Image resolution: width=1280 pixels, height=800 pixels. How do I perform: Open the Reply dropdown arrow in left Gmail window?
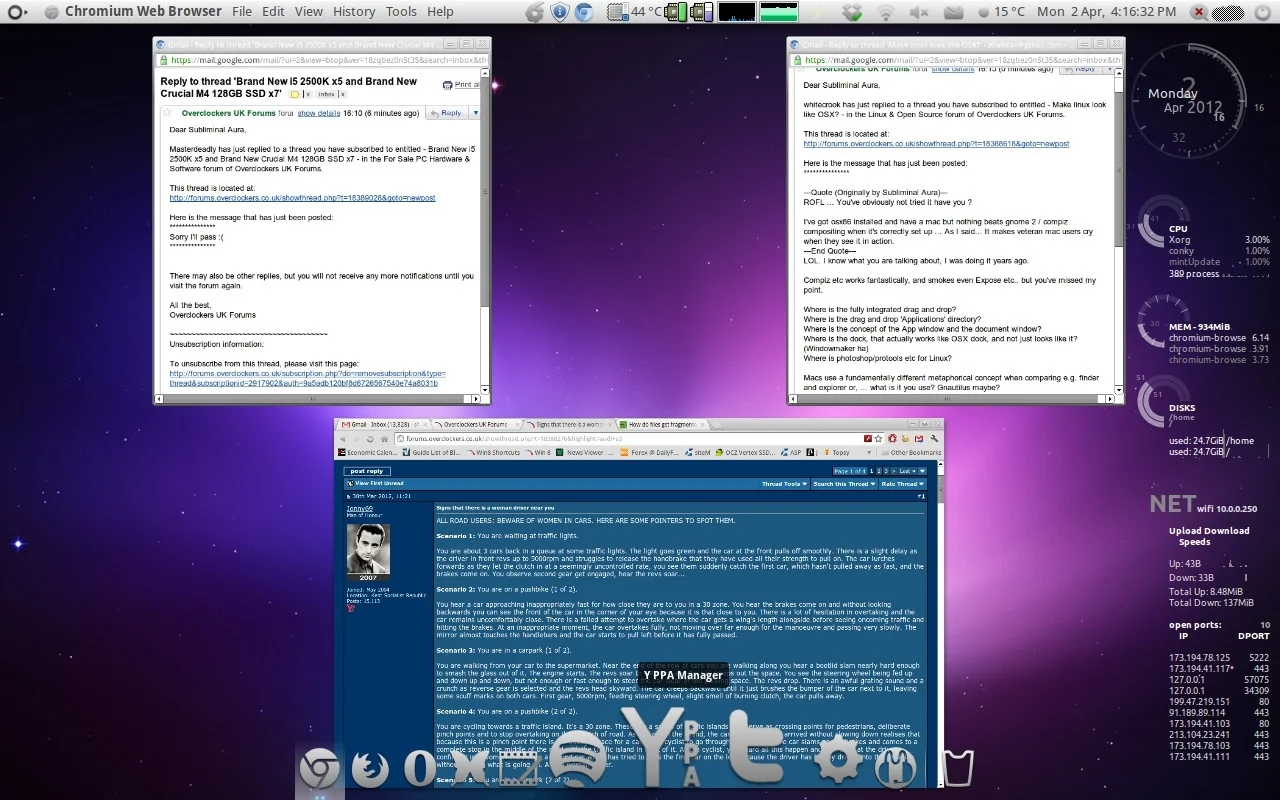(475, 113)
